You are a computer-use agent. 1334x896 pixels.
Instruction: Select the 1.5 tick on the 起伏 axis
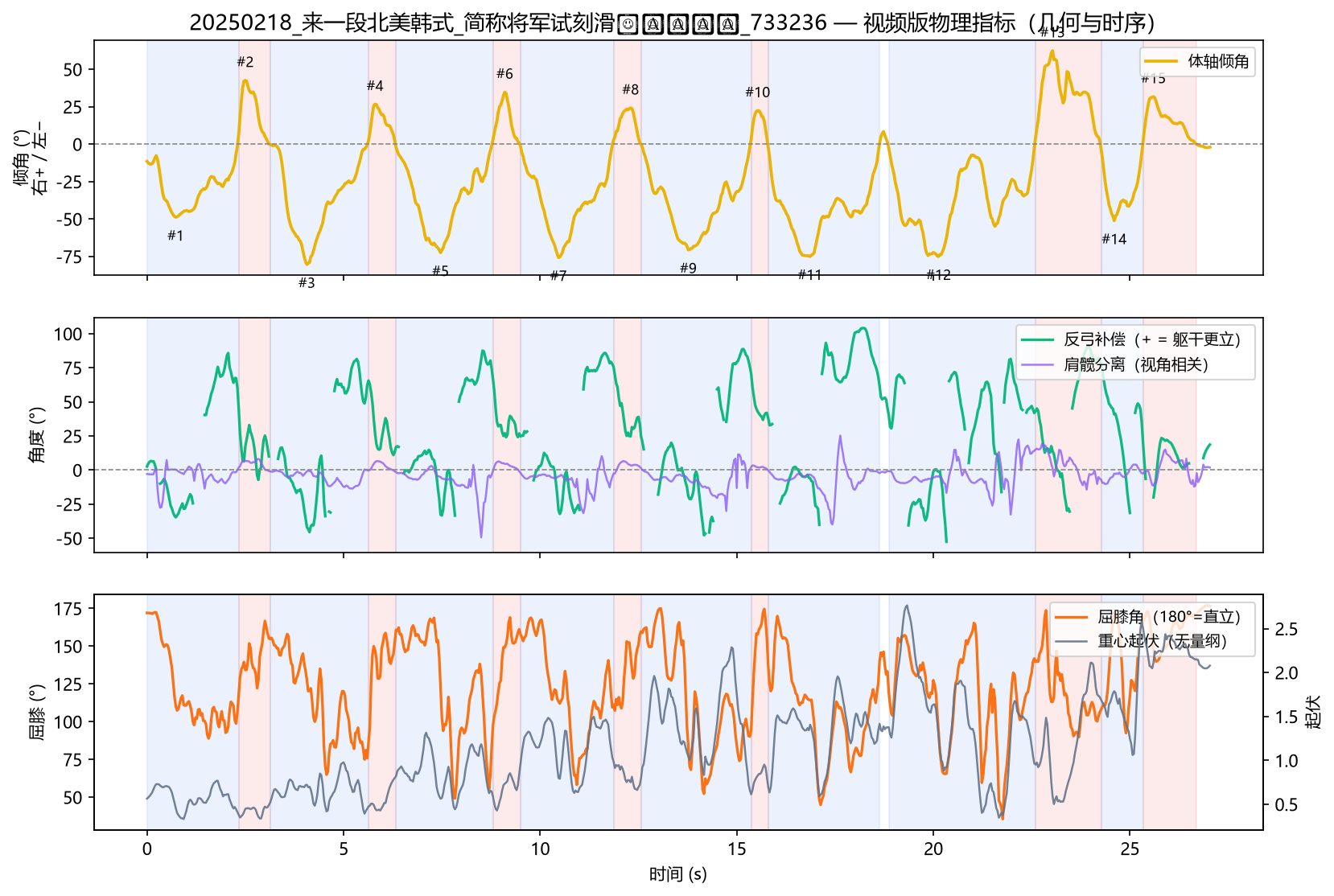[x=1287, y=717]
